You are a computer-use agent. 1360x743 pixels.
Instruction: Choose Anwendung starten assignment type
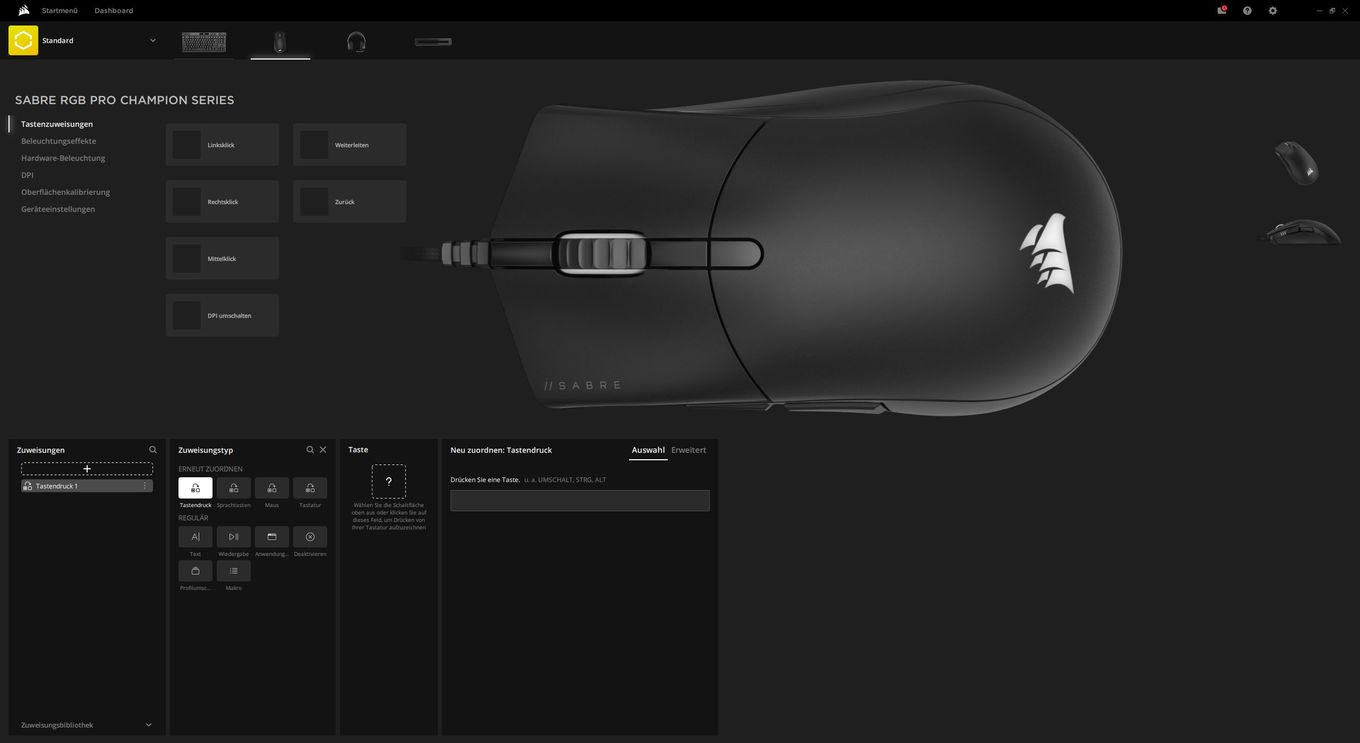tap(272, 537)
